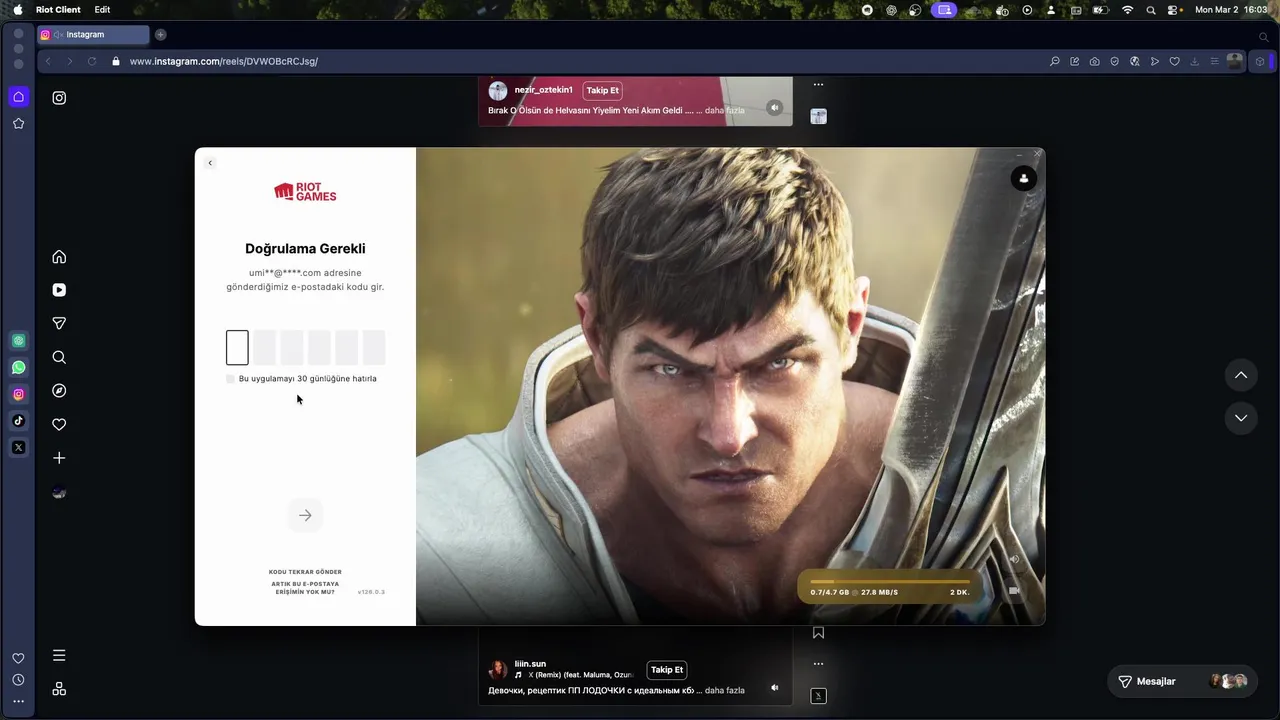Open more options dots below bookmark icon
Image resolution: width=1280 pixels, height=720 pixels.
tap(818, 663)
